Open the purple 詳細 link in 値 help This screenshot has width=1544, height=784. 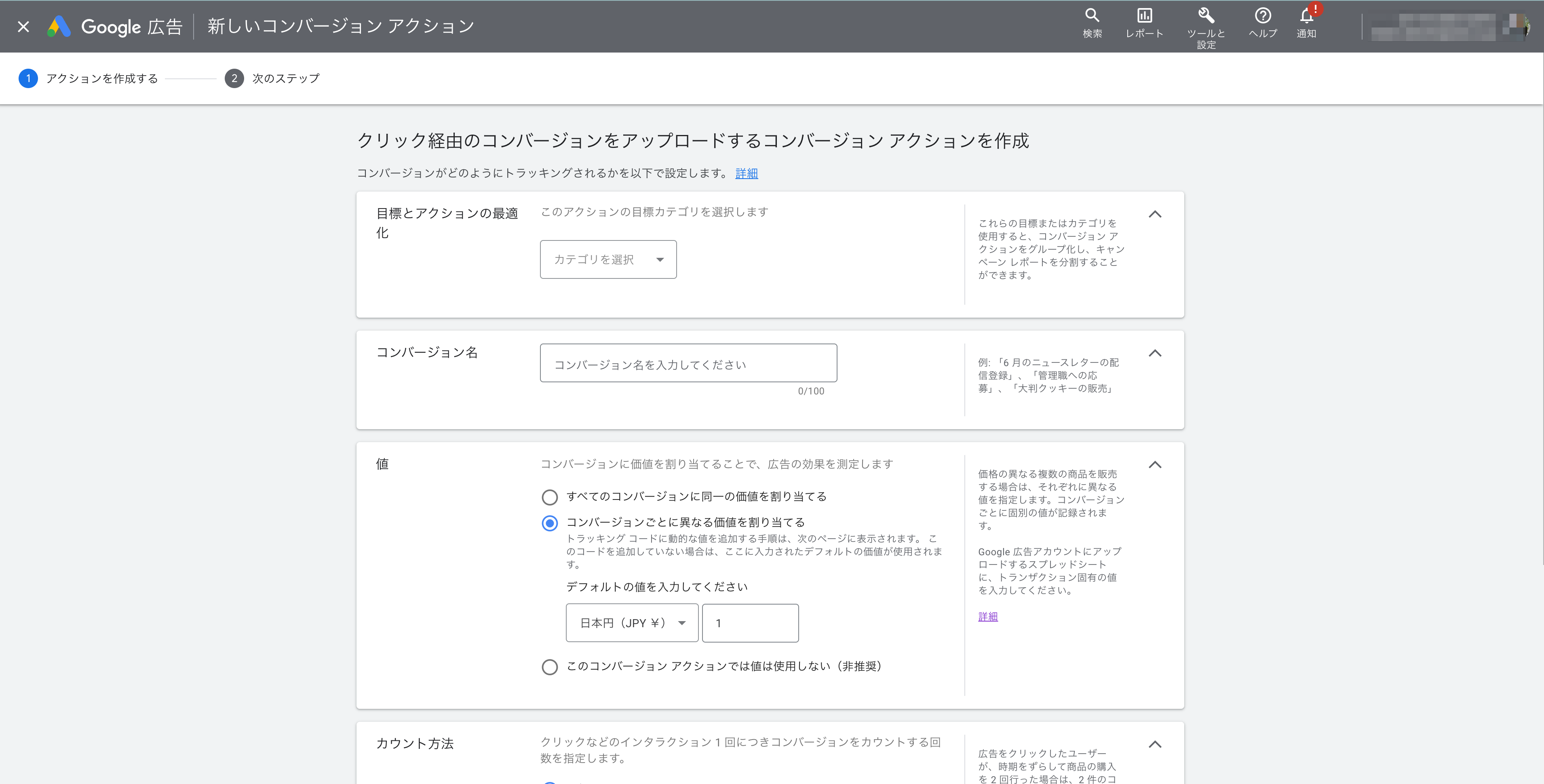click(x=988, y=616)
